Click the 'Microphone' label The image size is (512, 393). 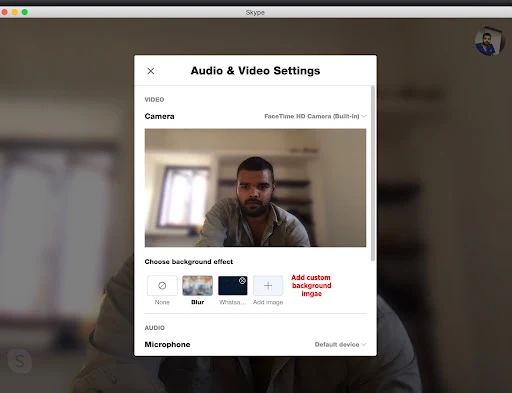(167, 344)
